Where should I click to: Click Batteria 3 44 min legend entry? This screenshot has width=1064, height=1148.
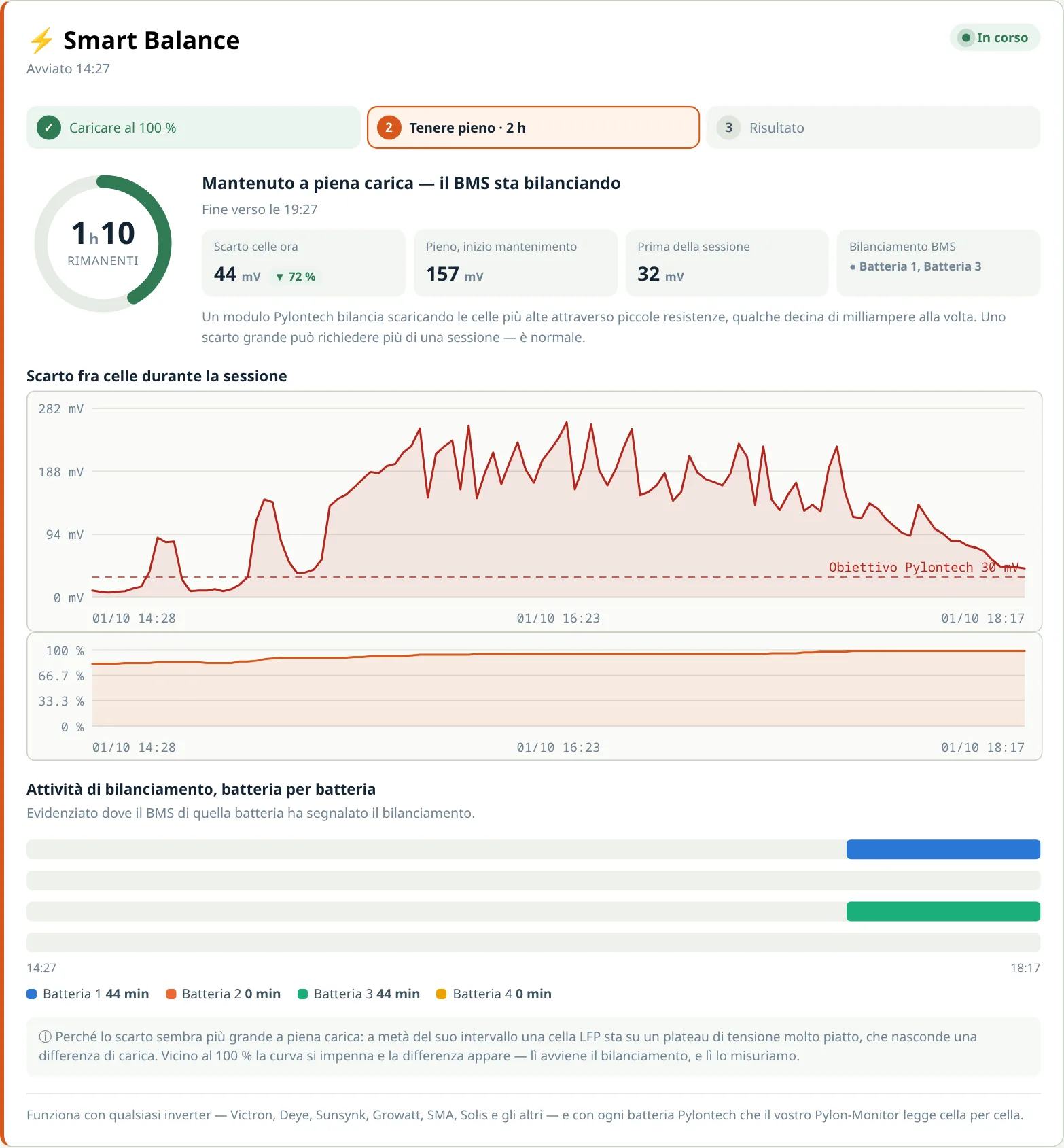point(359,994)
